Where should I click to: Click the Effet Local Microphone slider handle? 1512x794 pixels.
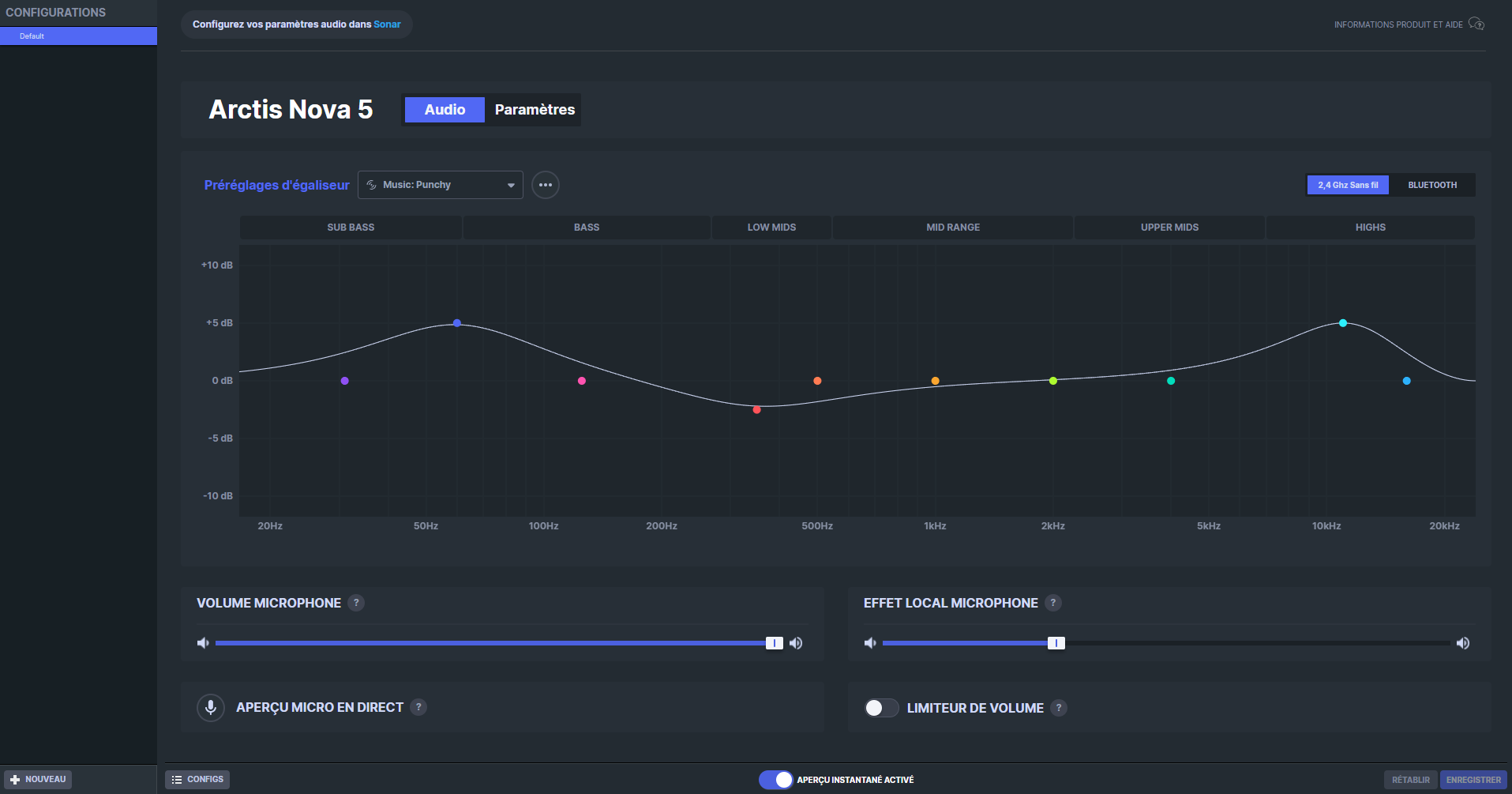pos(1056,643)
